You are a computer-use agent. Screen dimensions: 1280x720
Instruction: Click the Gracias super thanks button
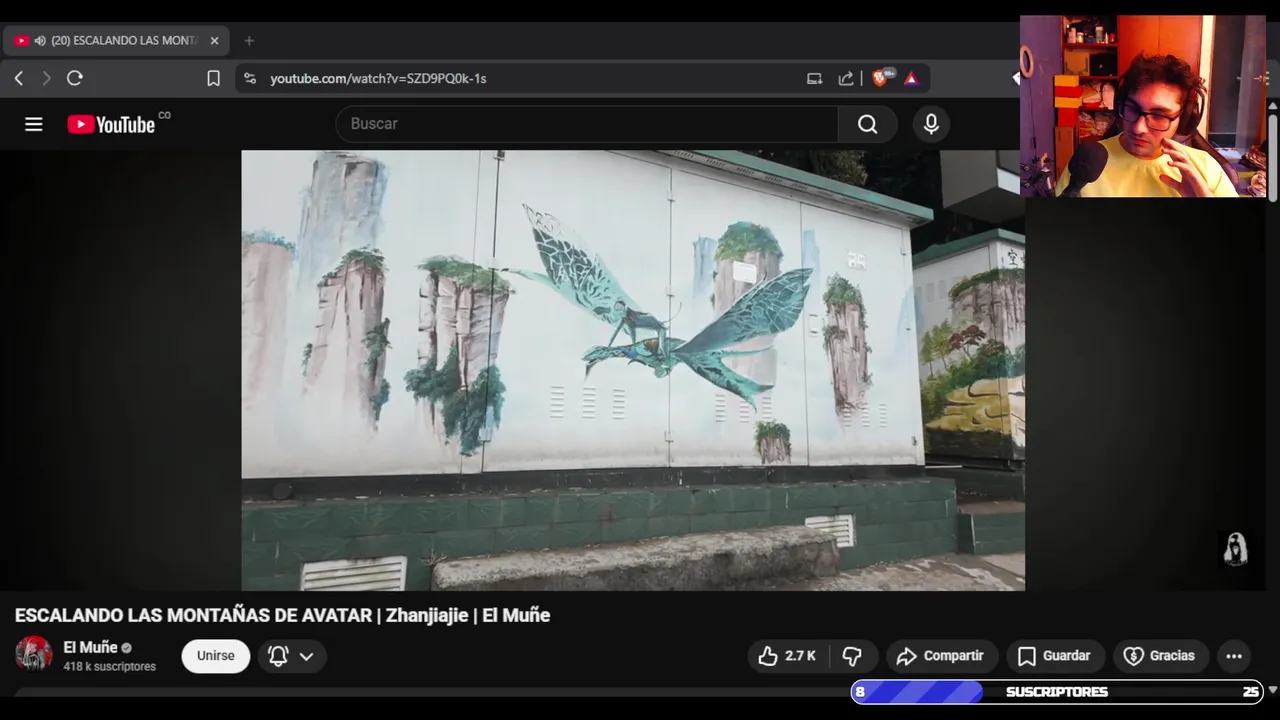pos(1161,656)
